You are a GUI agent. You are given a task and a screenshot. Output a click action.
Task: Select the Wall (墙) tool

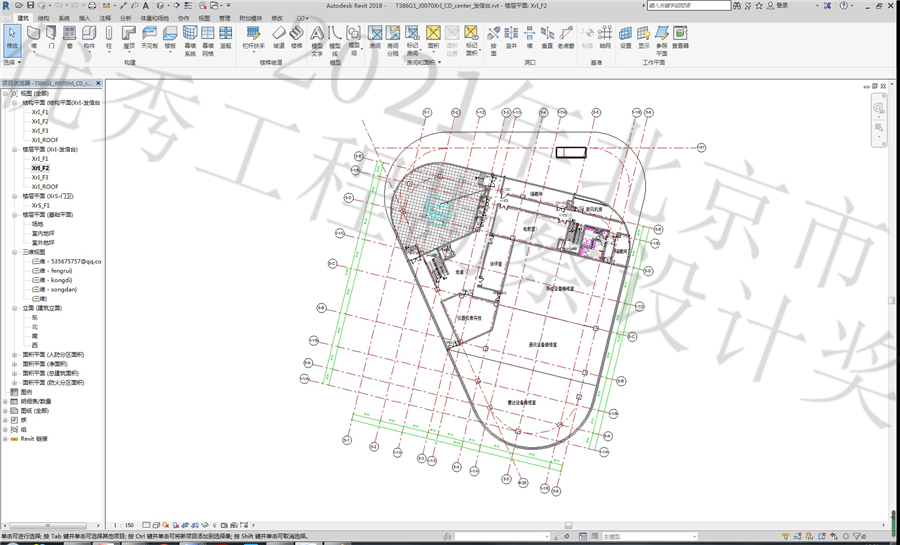point(34,37)
